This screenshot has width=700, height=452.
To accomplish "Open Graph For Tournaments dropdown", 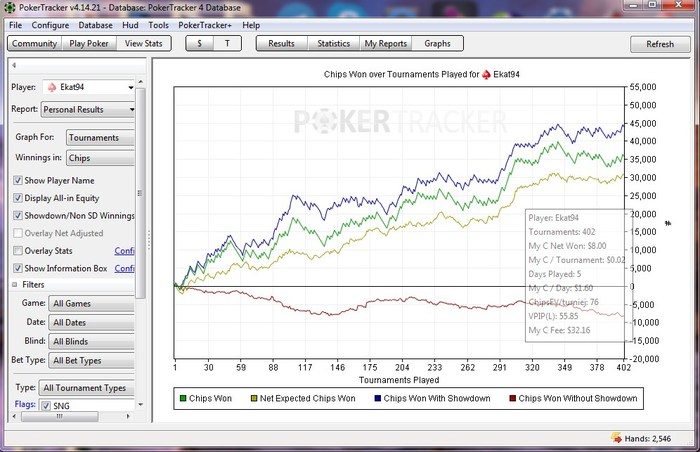I will 100,138.
